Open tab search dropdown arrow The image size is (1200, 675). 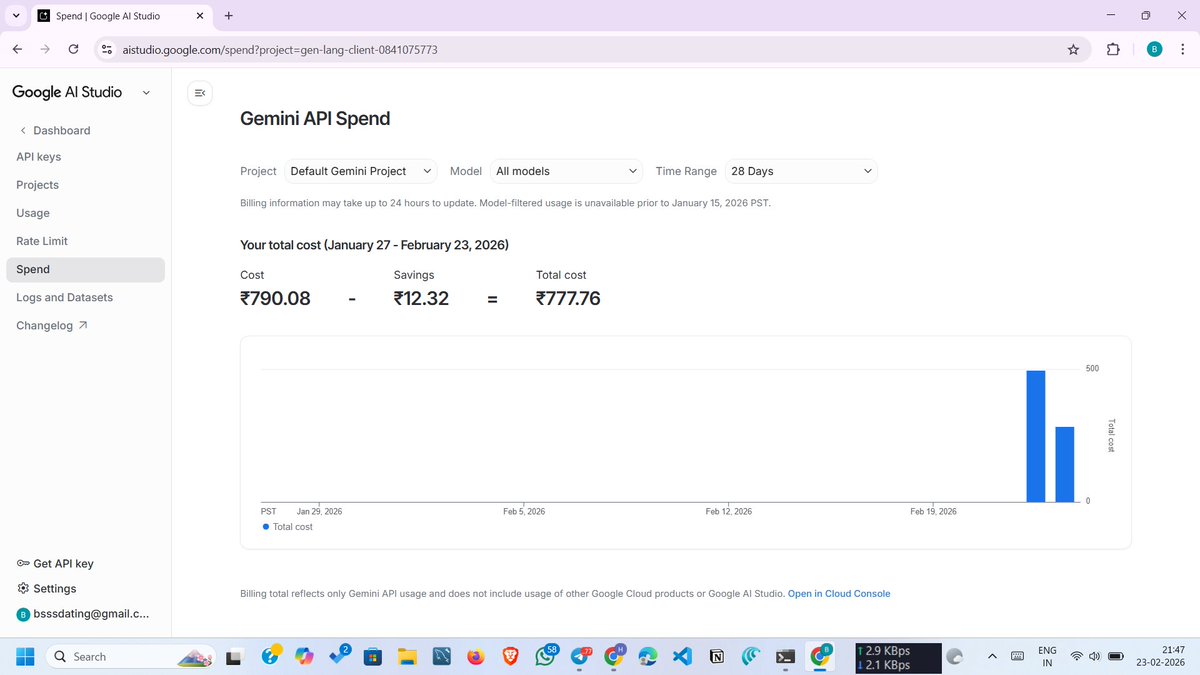[16, 16]
